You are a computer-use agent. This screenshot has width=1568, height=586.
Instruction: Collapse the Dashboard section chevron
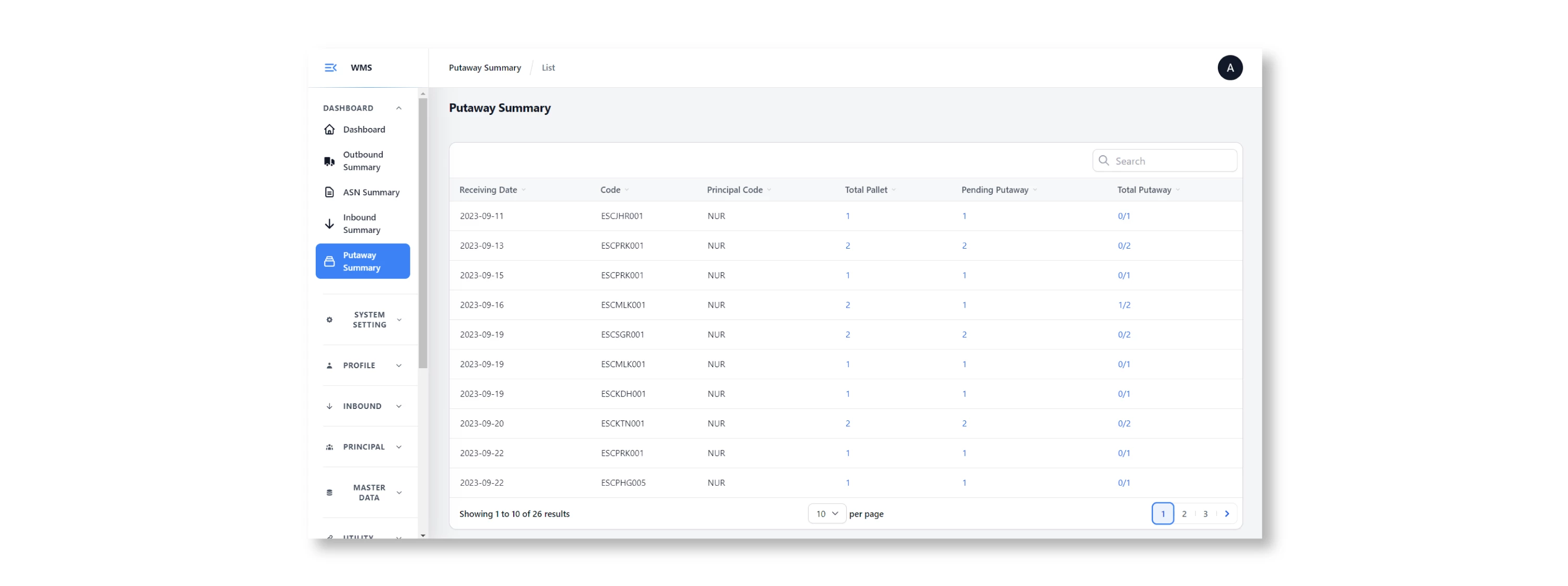pos(399,108)
